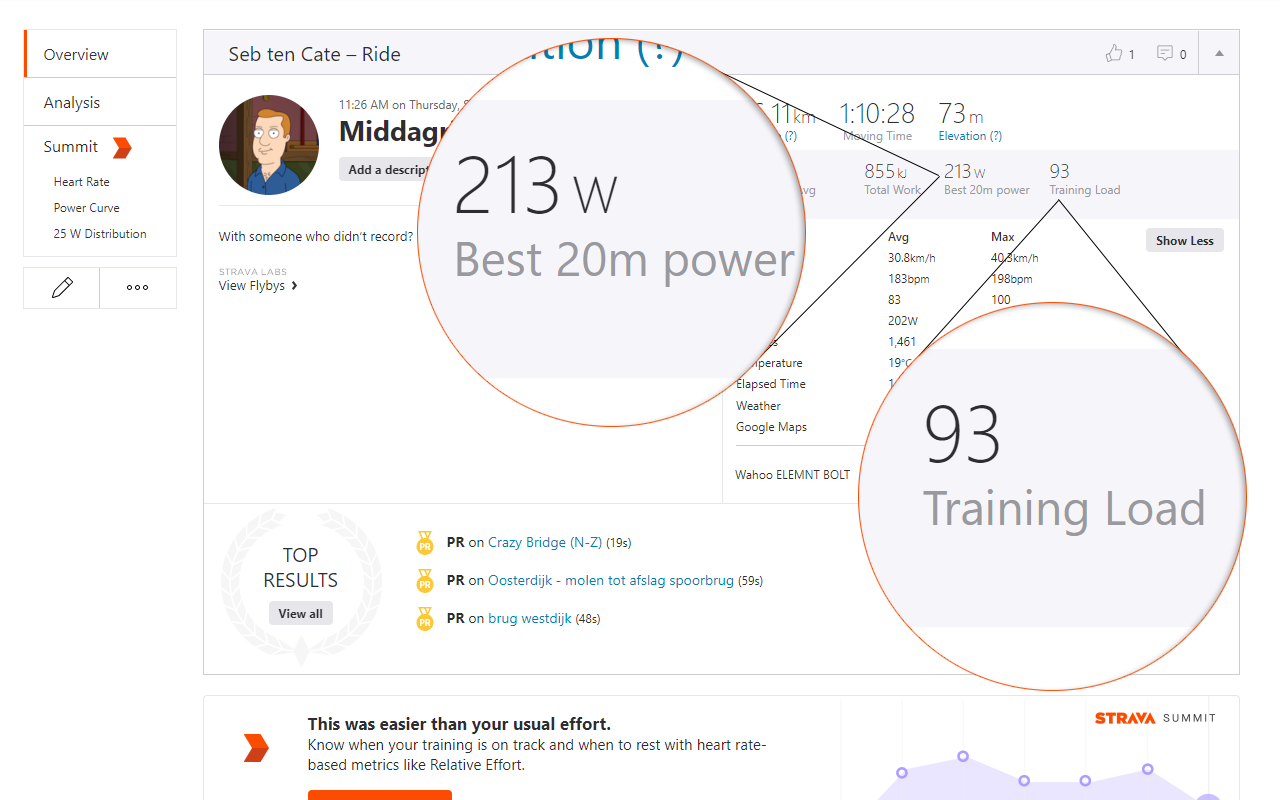Viewport: 1280px width, 800px height.
Task: Click the 1:10:28 Moving Time stat
Action: (x=877, y=121)
